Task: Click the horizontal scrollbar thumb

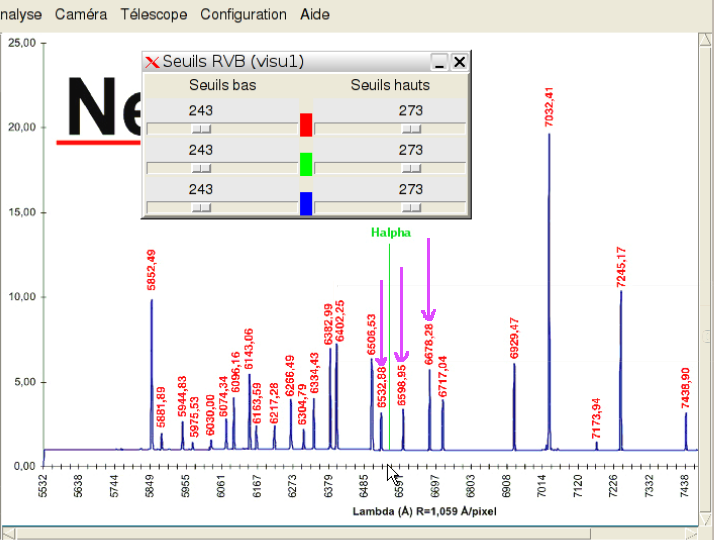Action: [x=303, y=533]
